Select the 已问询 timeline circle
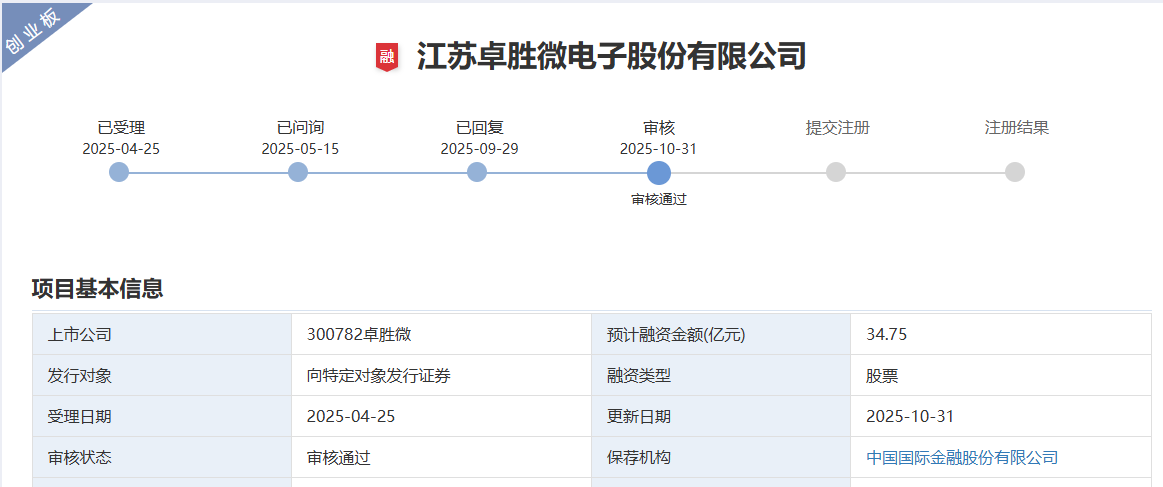This screenshot has width=1163, height=487. coord(298,172)
